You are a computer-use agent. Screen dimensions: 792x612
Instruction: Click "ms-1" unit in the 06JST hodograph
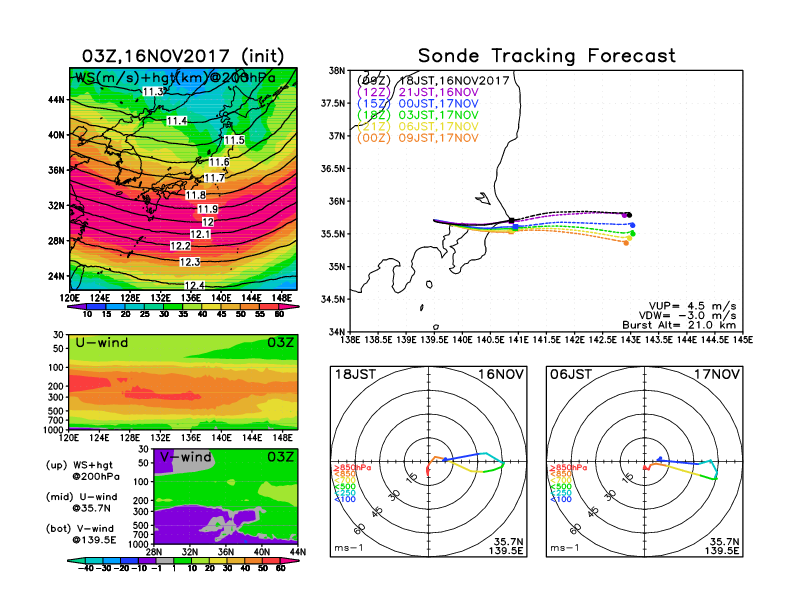[565, 548]
